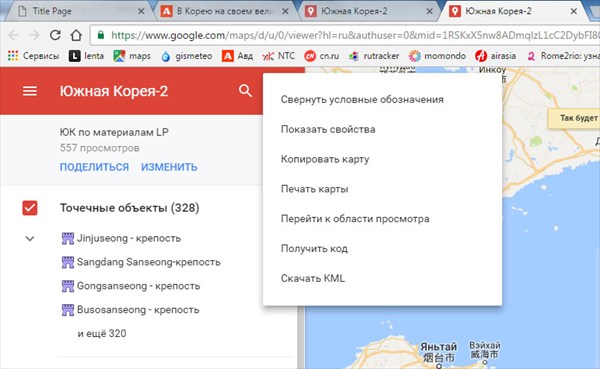Viewport: 600px width, 369px height.
Task: Click the '557 просмотров' view count
Action: pyautogui.click(x=99, y=148)
